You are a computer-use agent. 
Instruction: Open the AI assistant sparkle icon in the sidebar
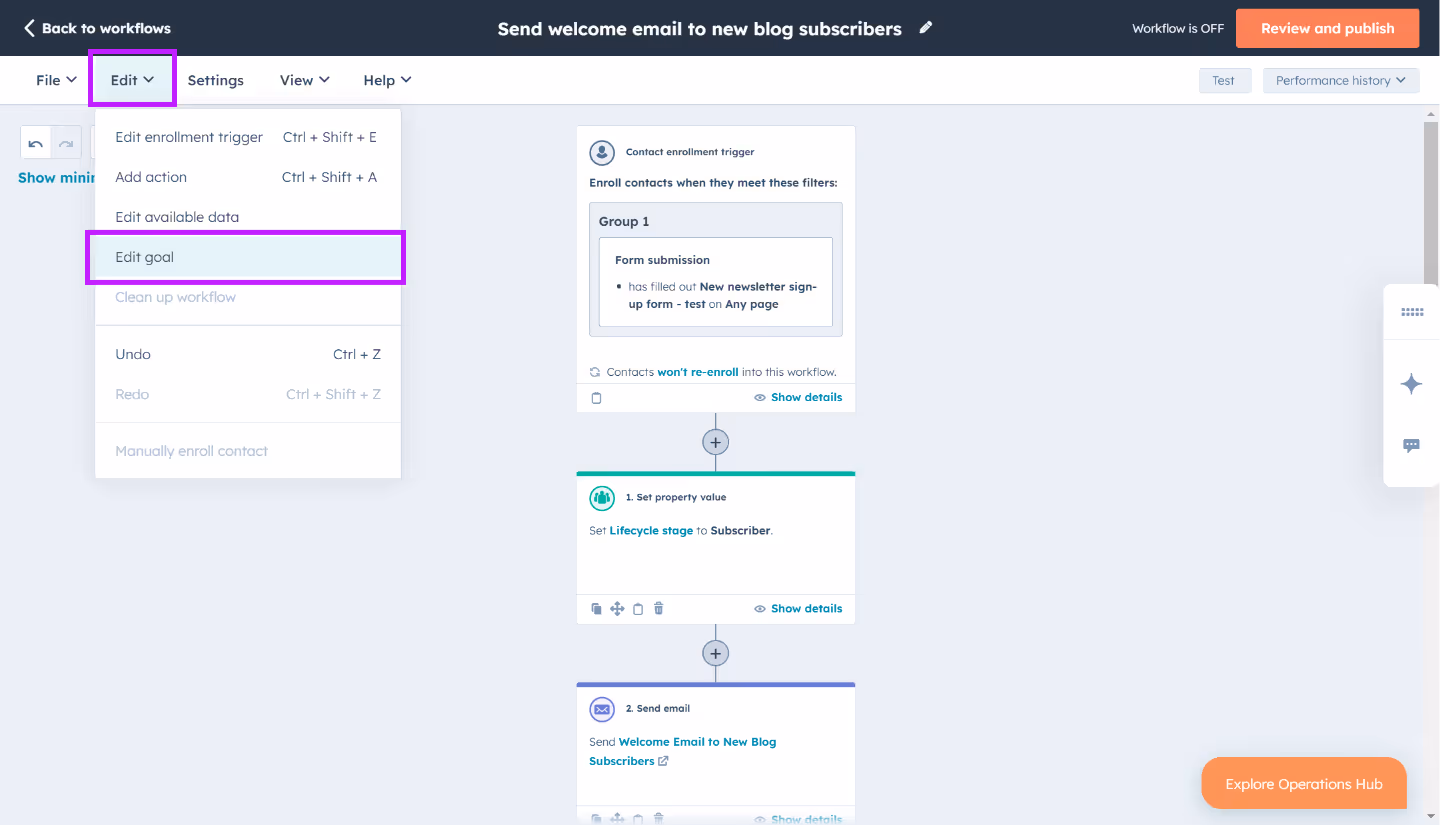[1411, 383]
